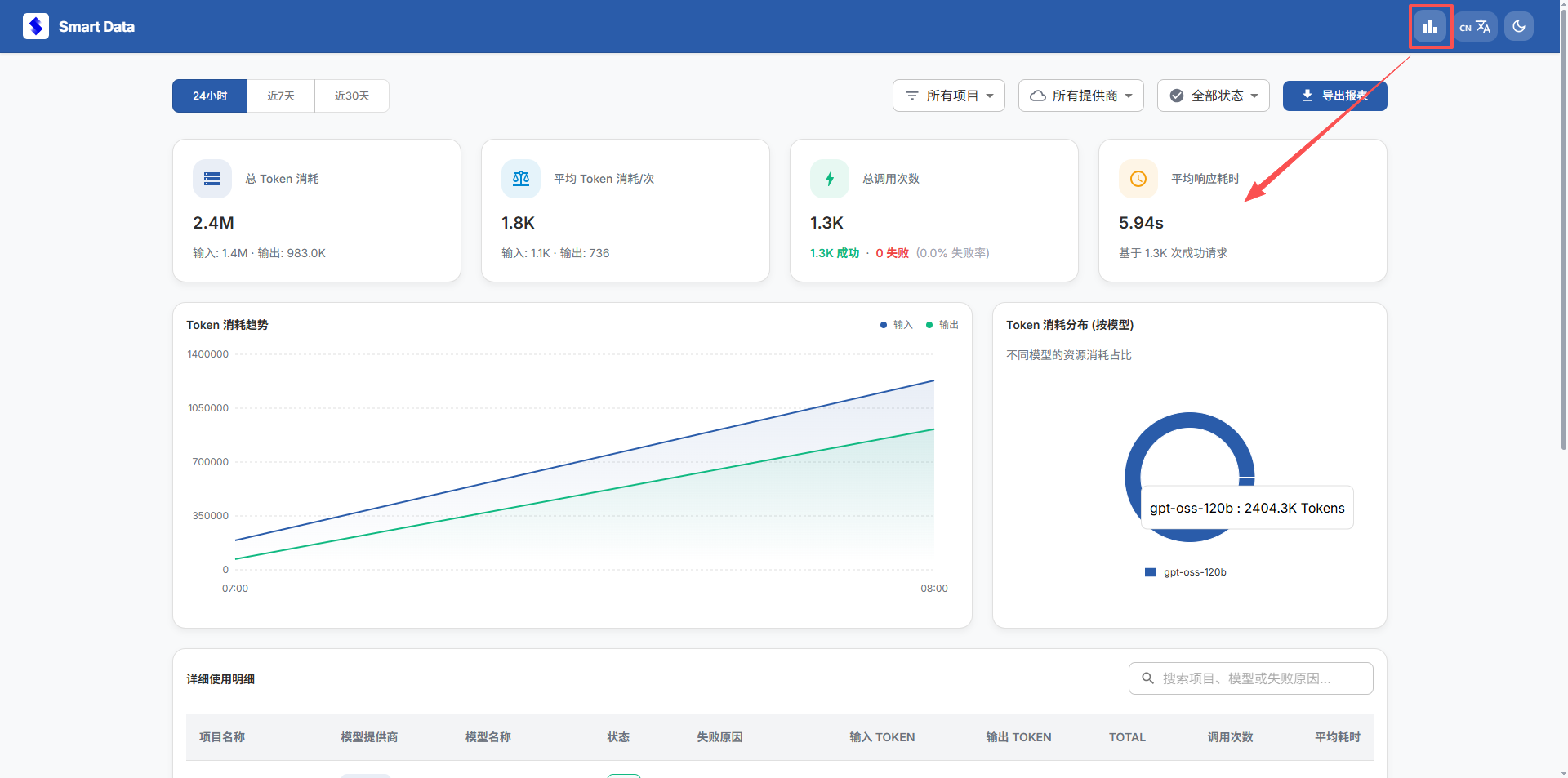This screenshot has height=778, width=1568.
Task: Switch to the 近30天 tab
Action: click(352, 96)
